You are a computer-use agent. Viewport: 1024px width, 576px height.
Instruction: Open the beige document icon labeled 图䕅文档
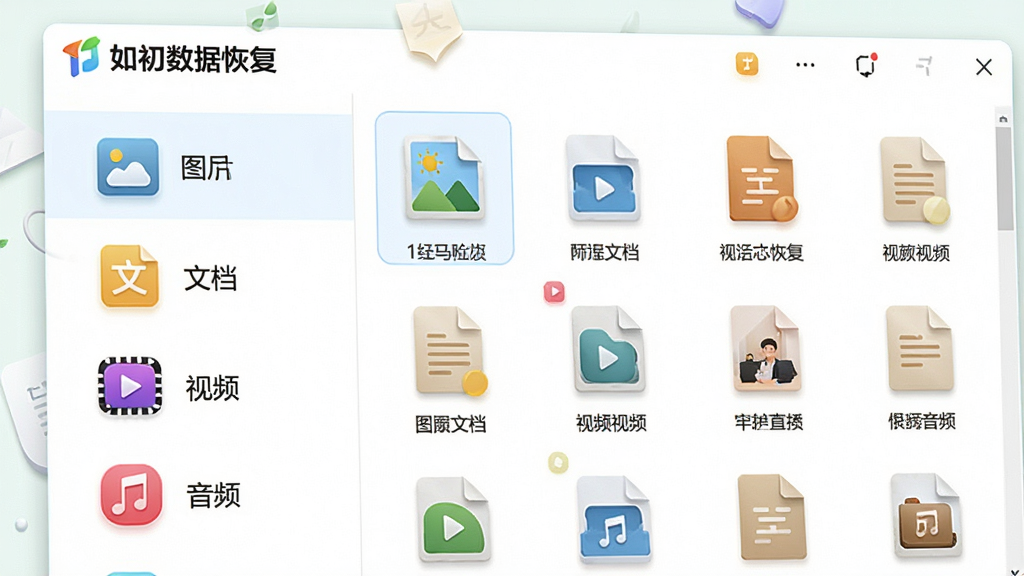coord(451,351)
